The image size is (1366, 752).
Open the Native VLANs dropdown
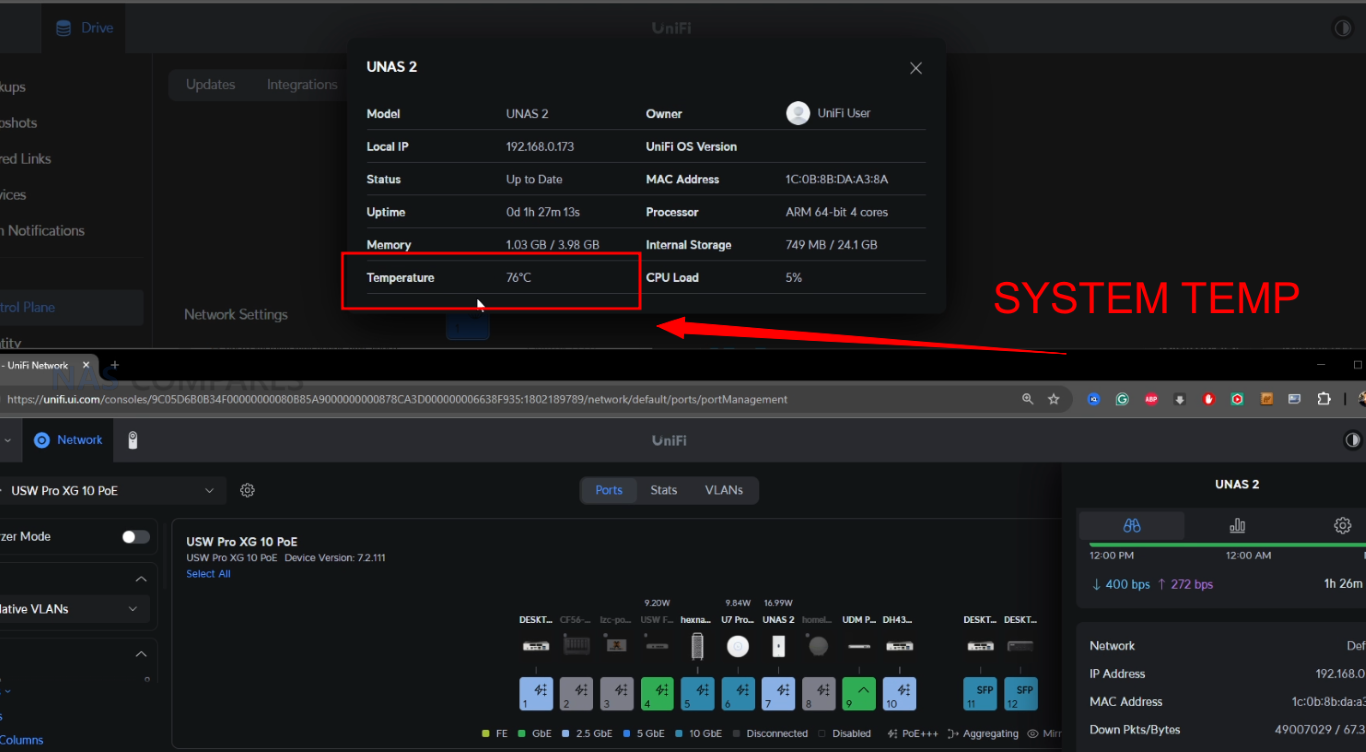[x=73, y=609]
